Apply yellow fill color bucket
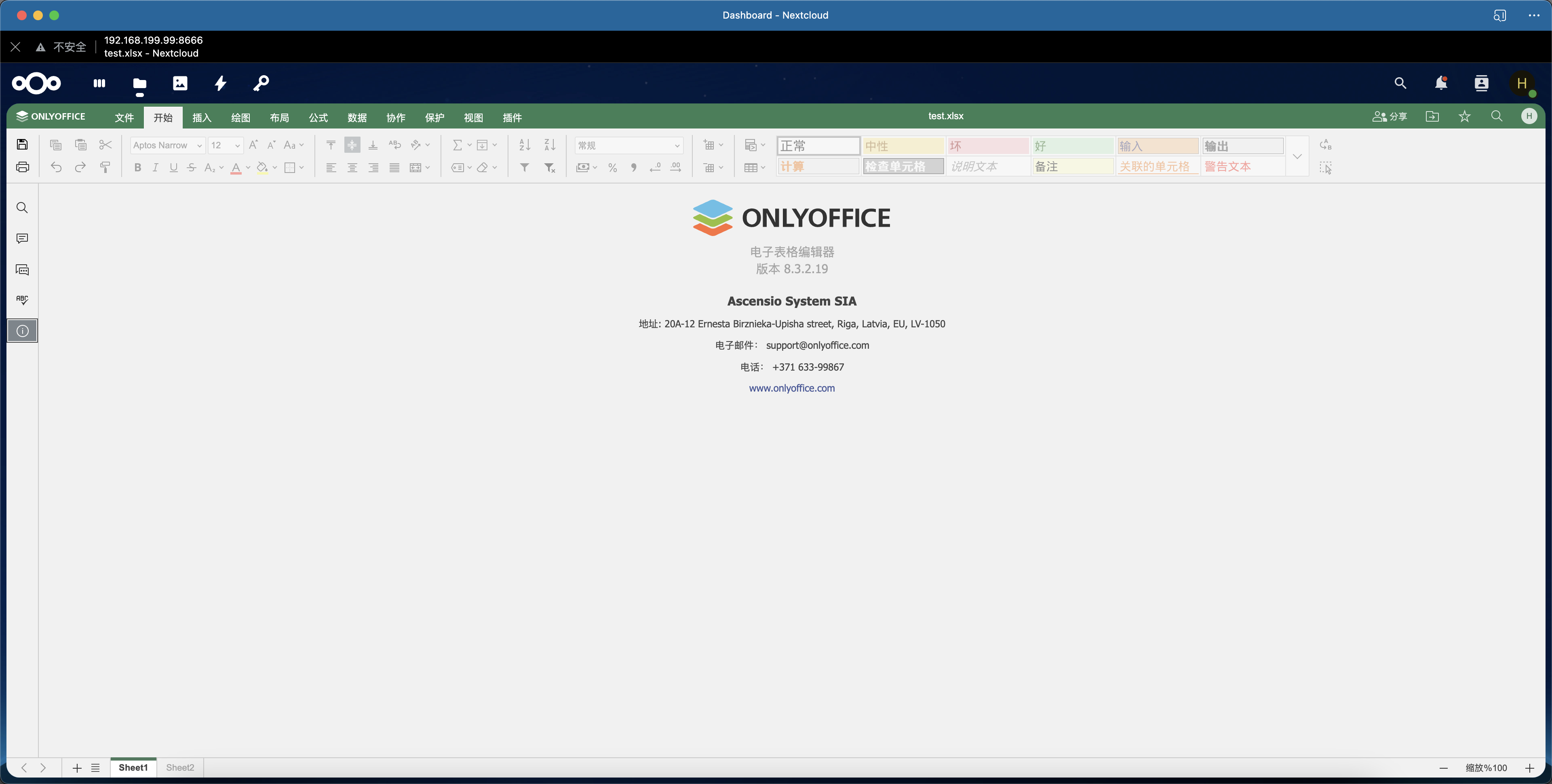 262,168
